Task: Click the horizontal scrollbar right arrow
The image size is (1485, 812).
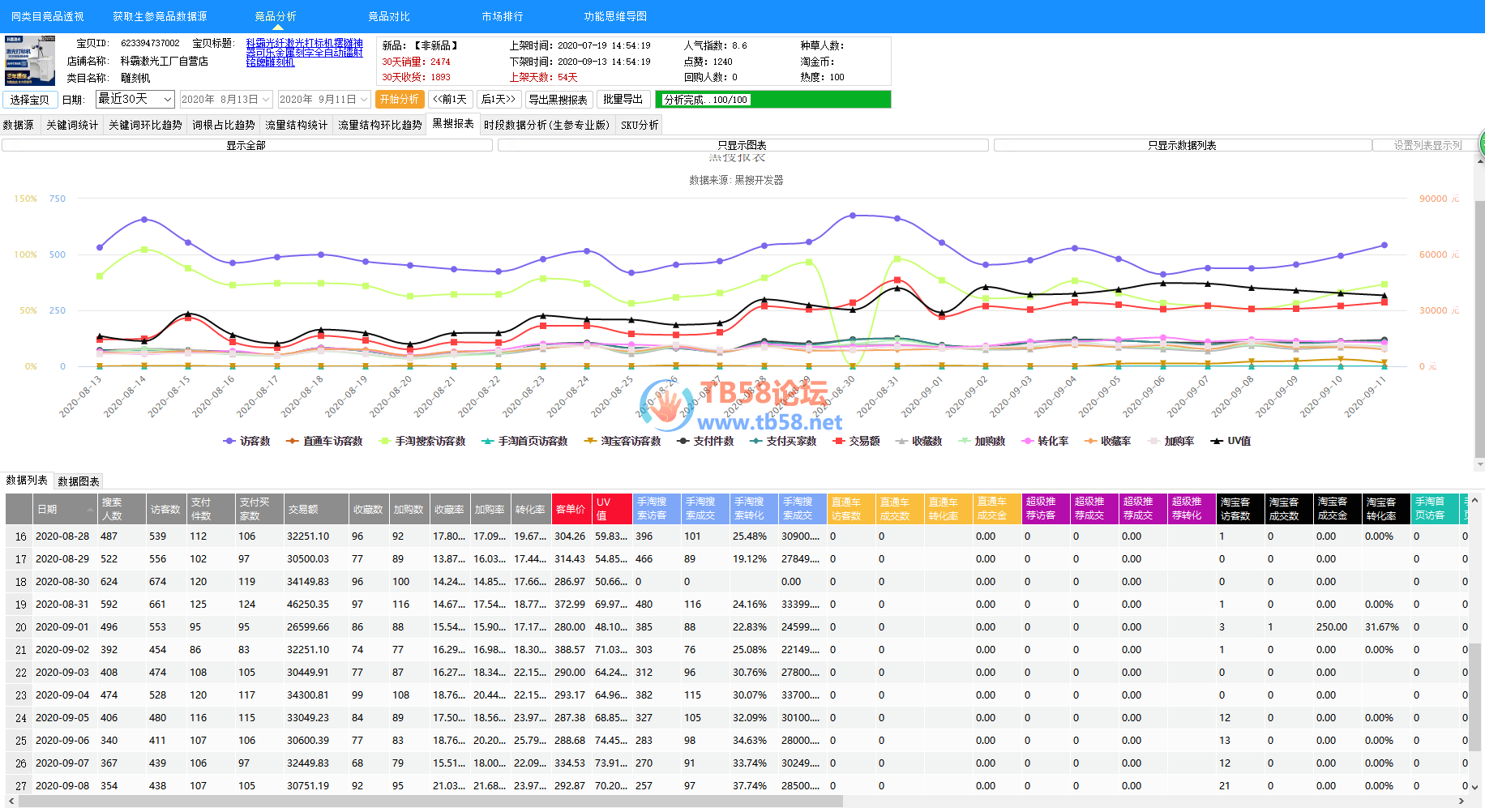Action: pos(1461,801)
